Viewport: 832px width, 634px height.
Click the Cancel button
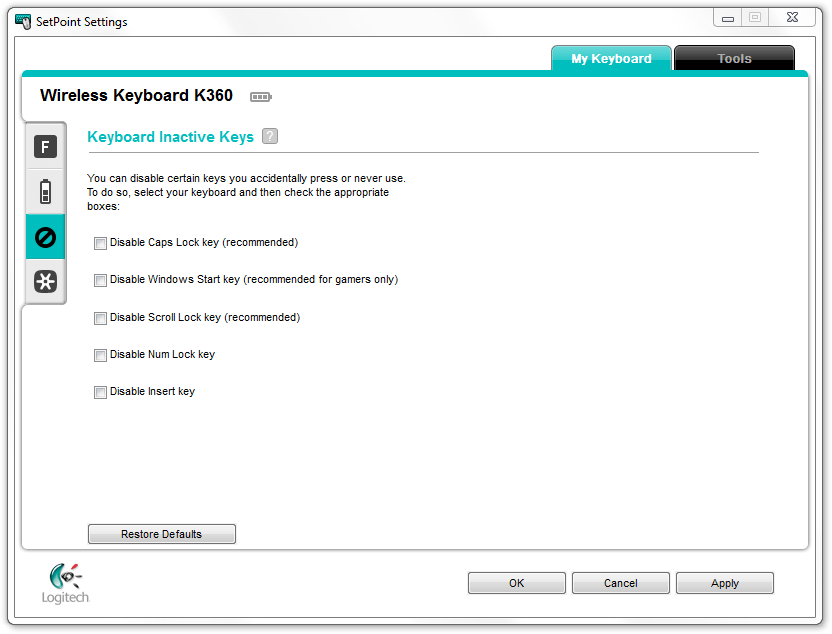pyautogui.click(x=620, y=583)
